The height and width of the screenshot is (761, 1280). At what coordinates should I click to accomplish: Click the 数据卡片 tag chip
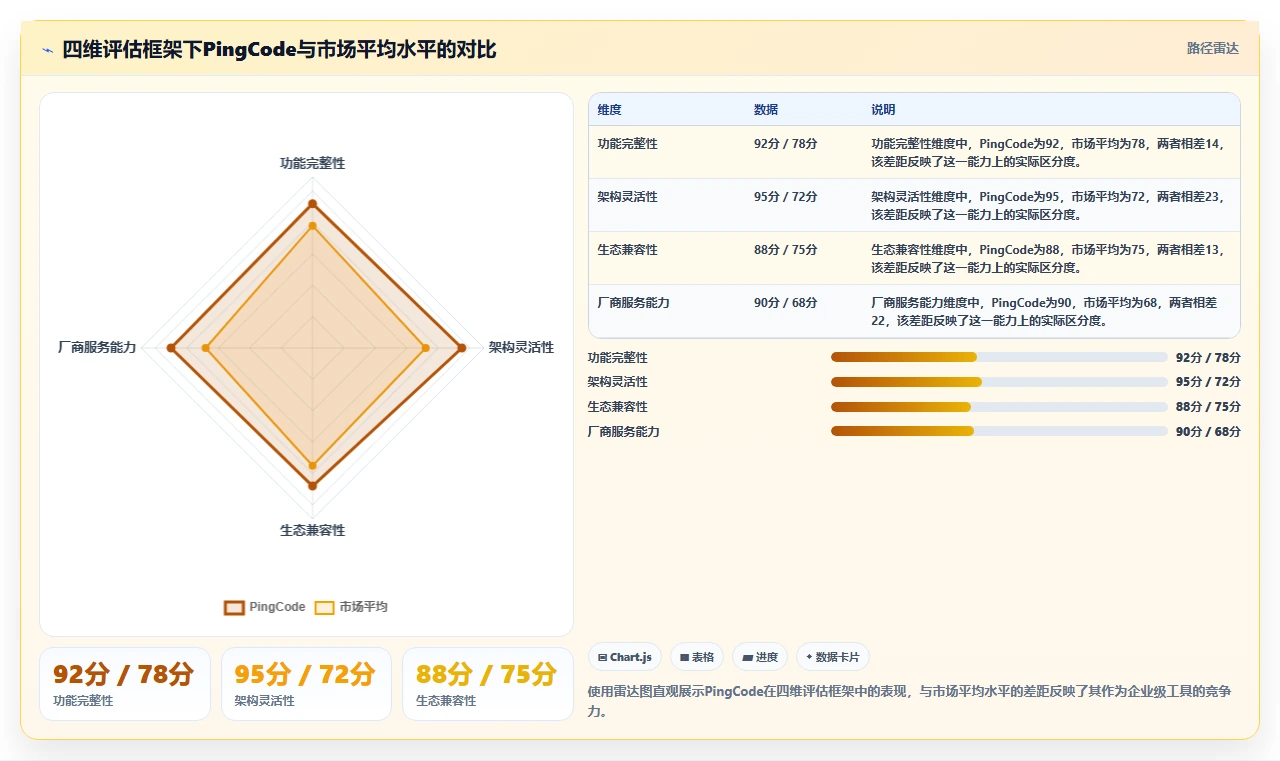tap(833, 657)
